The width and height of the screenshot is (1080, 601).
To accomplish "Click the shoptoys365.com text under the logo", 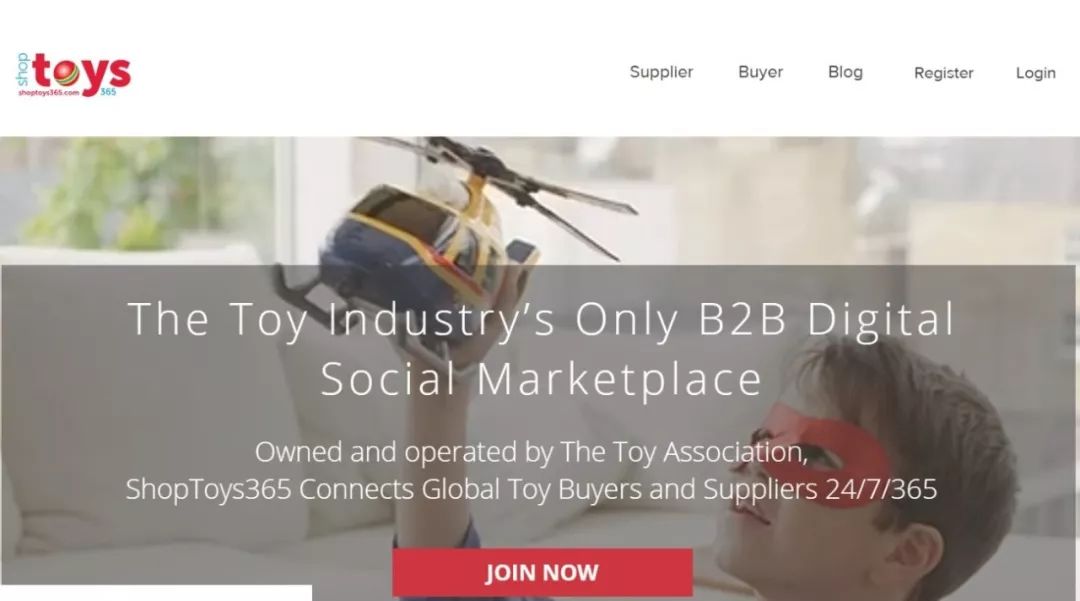I will click(x=48, y=92).
